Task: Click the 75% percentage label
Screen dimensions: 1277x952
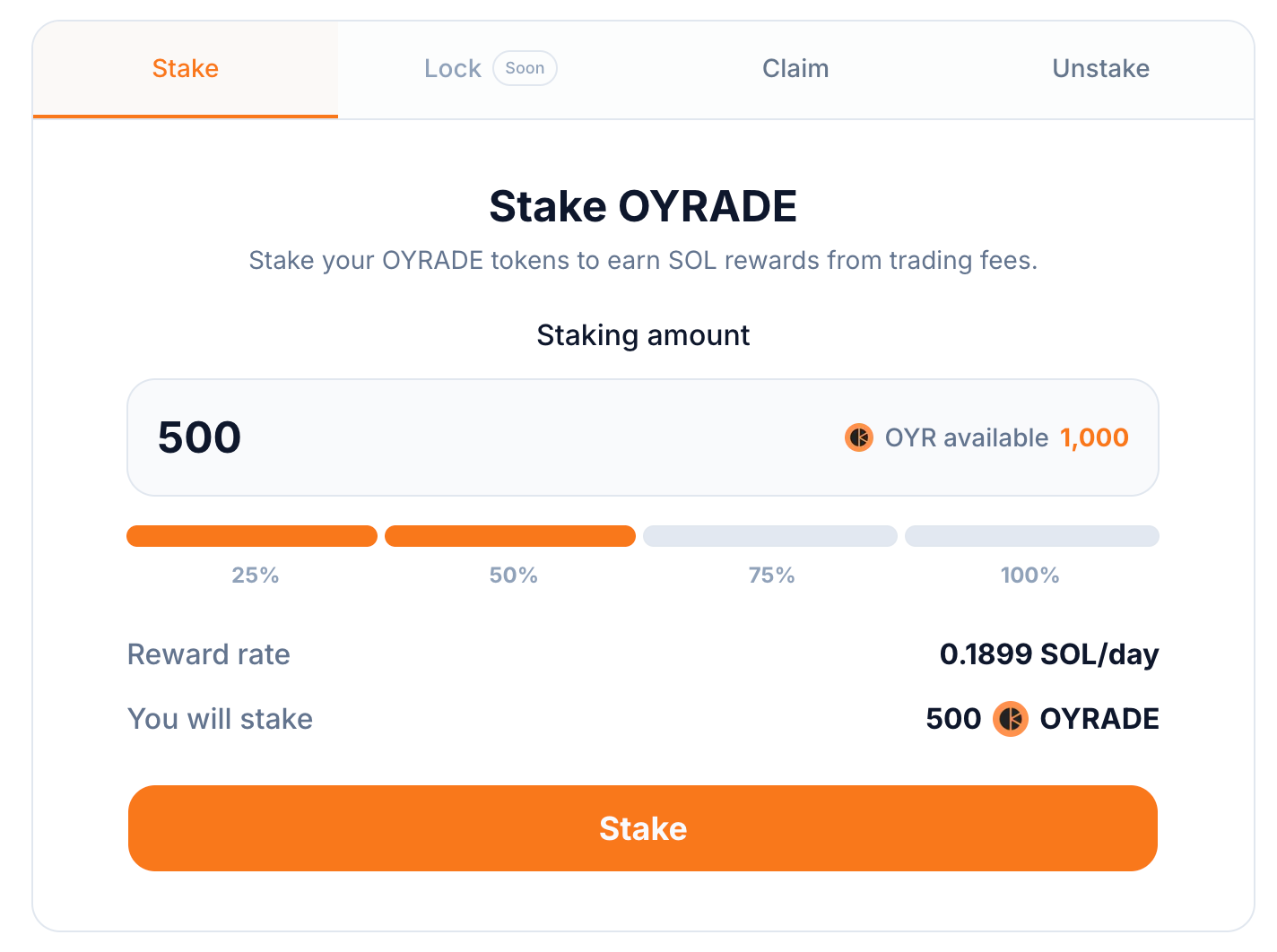Action: click(x=772, y=576)
